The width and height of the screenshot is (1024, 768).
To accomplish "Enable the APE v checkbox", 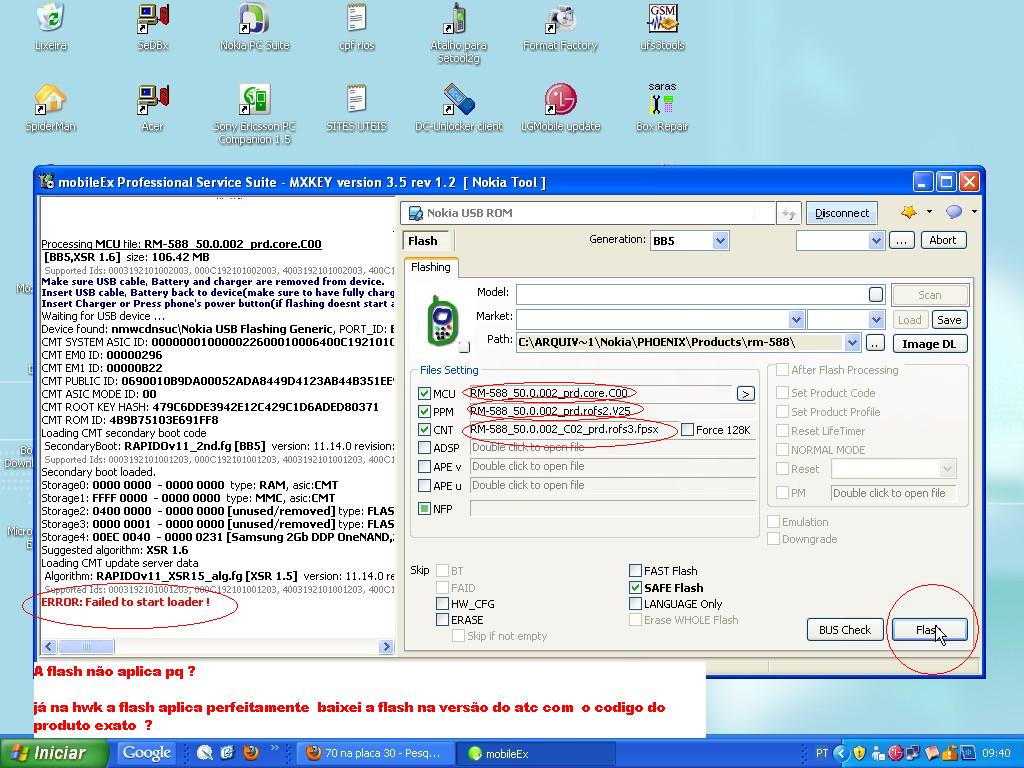I will (x=424, y=467).
